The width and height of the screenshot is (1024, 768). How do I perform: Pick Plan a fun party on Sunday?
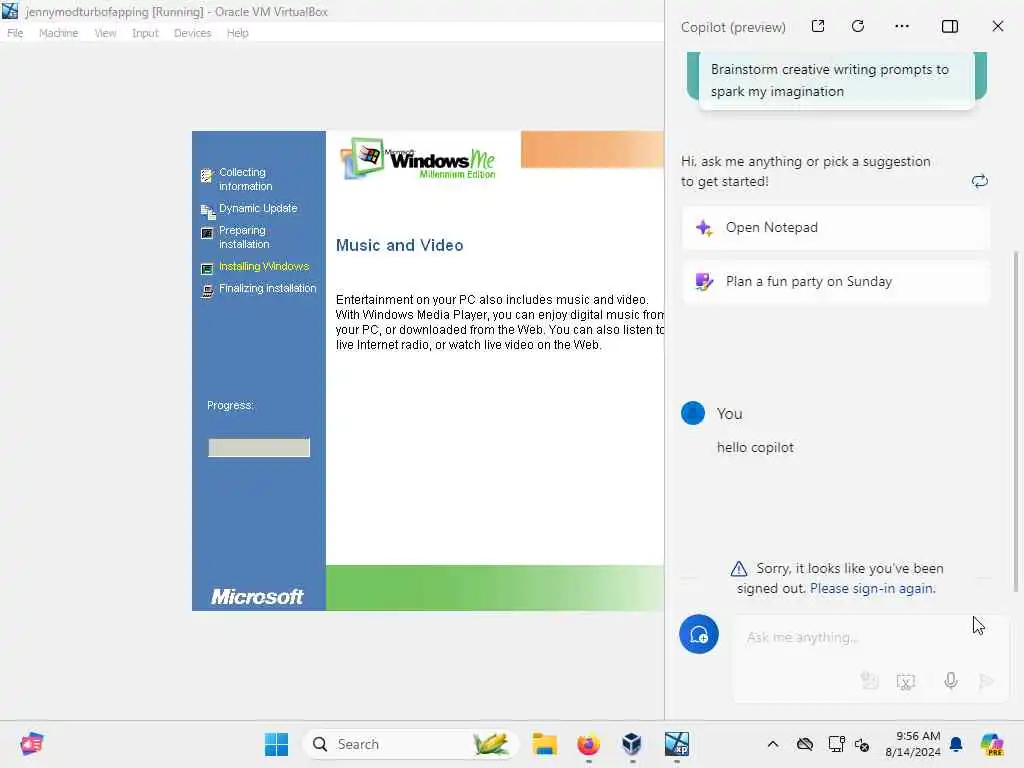coord(836,281)
